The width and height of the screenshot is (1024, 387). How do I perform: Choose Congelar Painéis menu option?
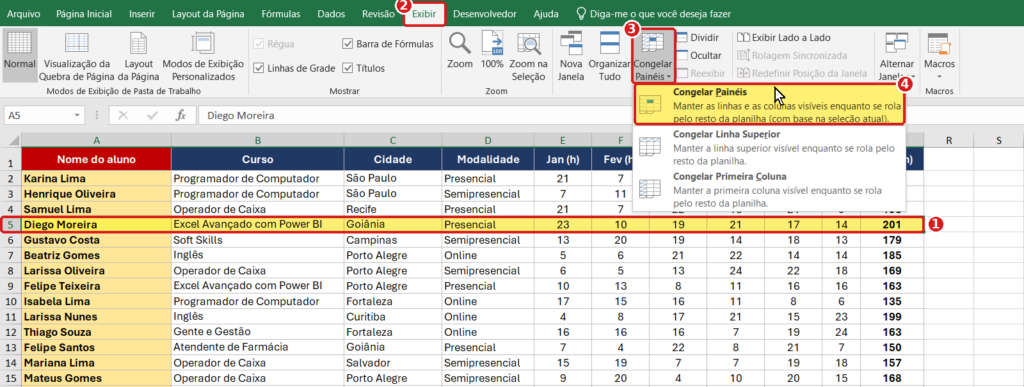point(769,105)
